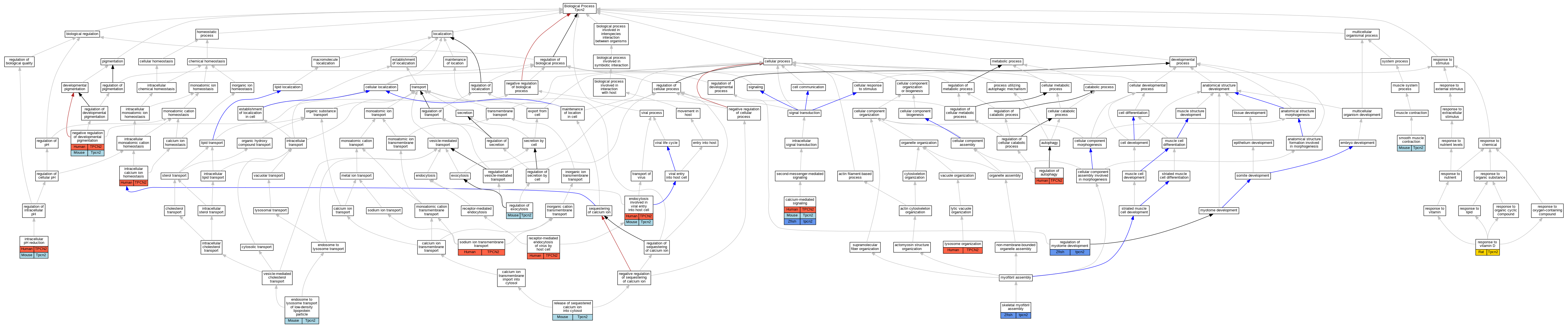Screen dimensions: 1568x327
Task: Select the 'autophagy' node
Action: 1049,143
